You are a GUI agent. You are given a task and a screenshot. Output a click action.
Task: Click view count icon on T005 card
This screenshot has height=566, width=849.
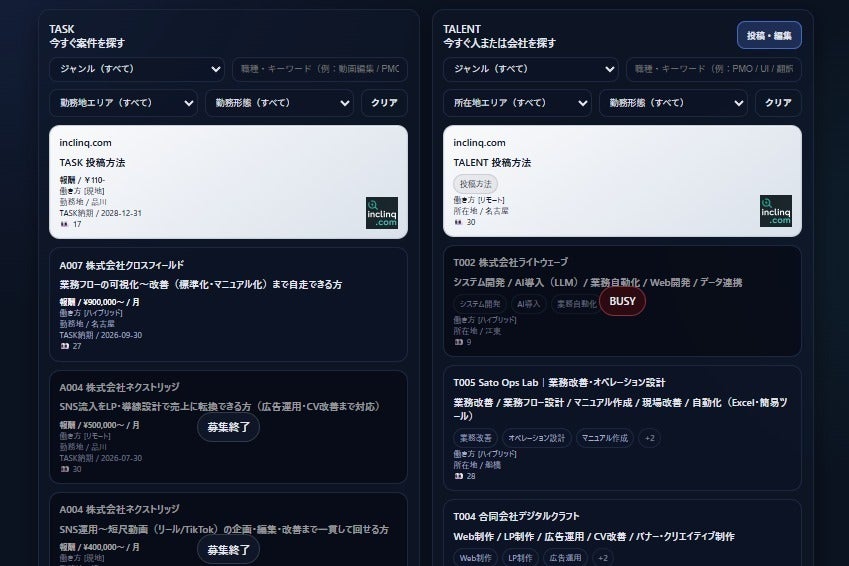(x=459, y=476)
